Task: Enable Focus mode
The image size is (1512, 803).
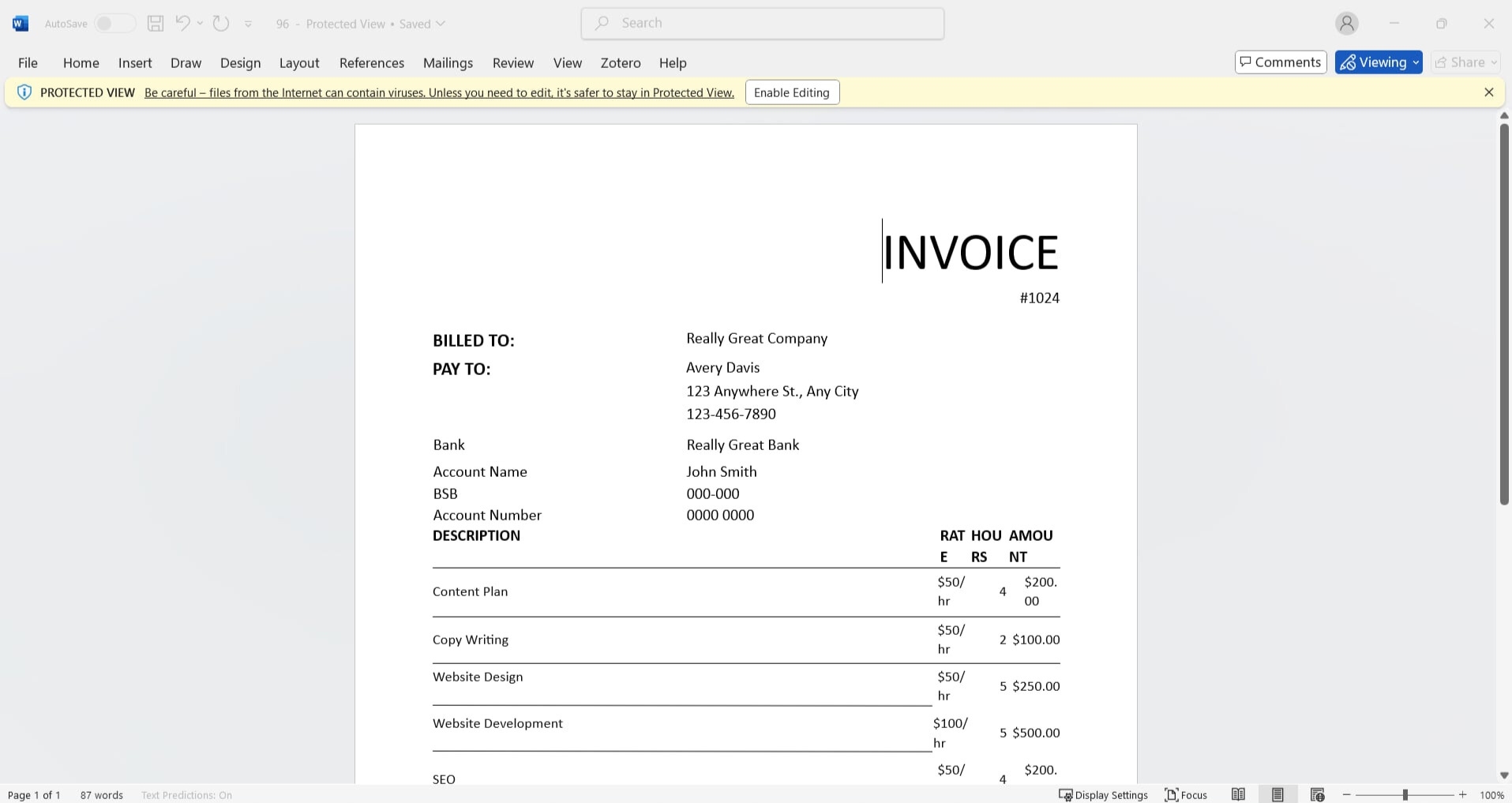Action: tap(1186, 794)
